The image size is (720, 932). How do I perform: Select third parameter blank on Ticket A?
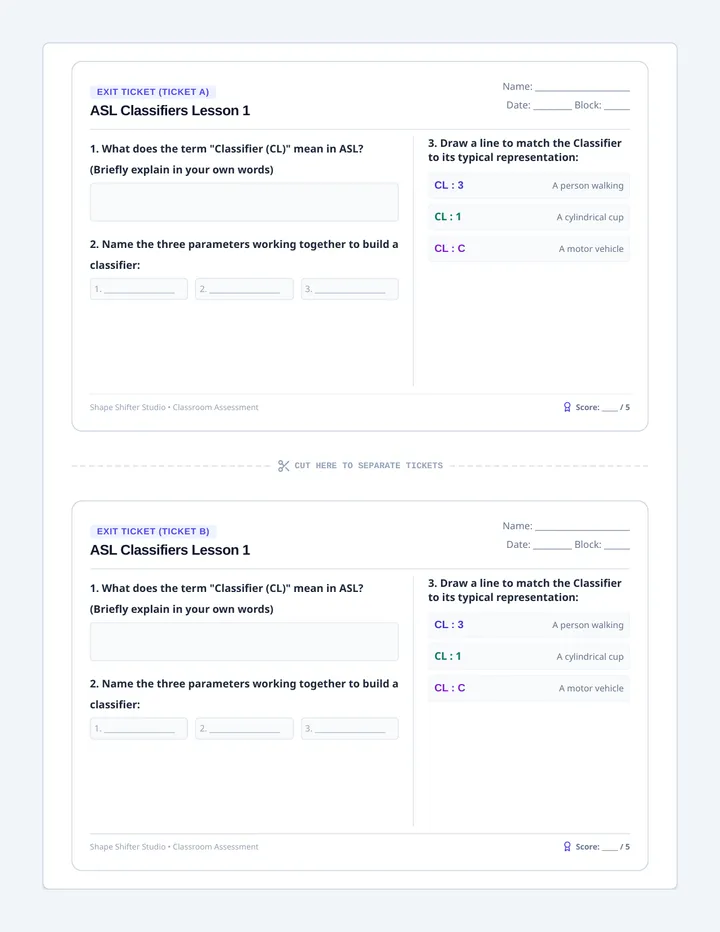(350, 289)
